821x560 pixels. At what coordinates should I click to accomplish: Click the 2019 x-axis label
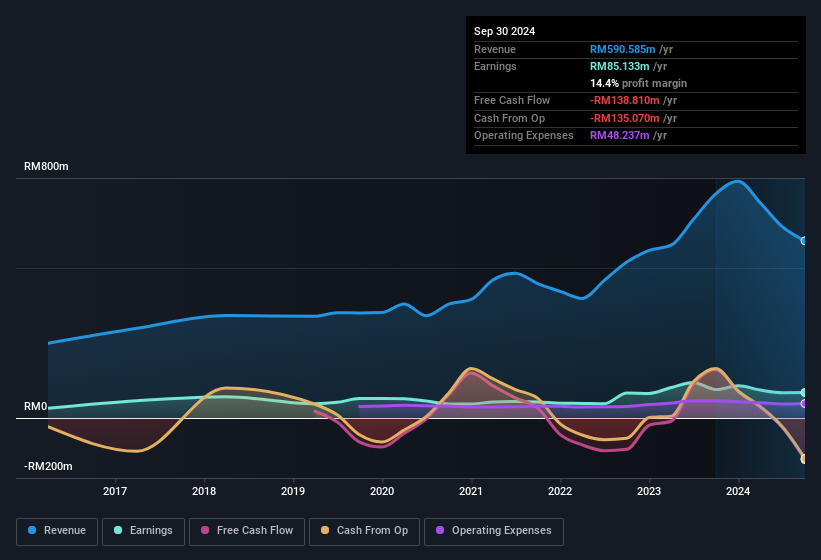coord(293,491)
